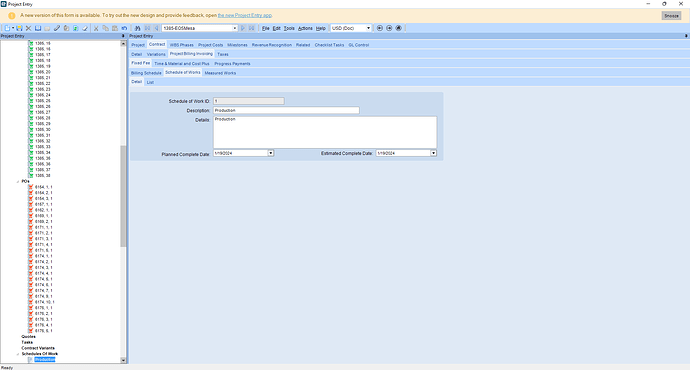
Task: Click the Copy icon in toolbar
Action: click(106, 28)
